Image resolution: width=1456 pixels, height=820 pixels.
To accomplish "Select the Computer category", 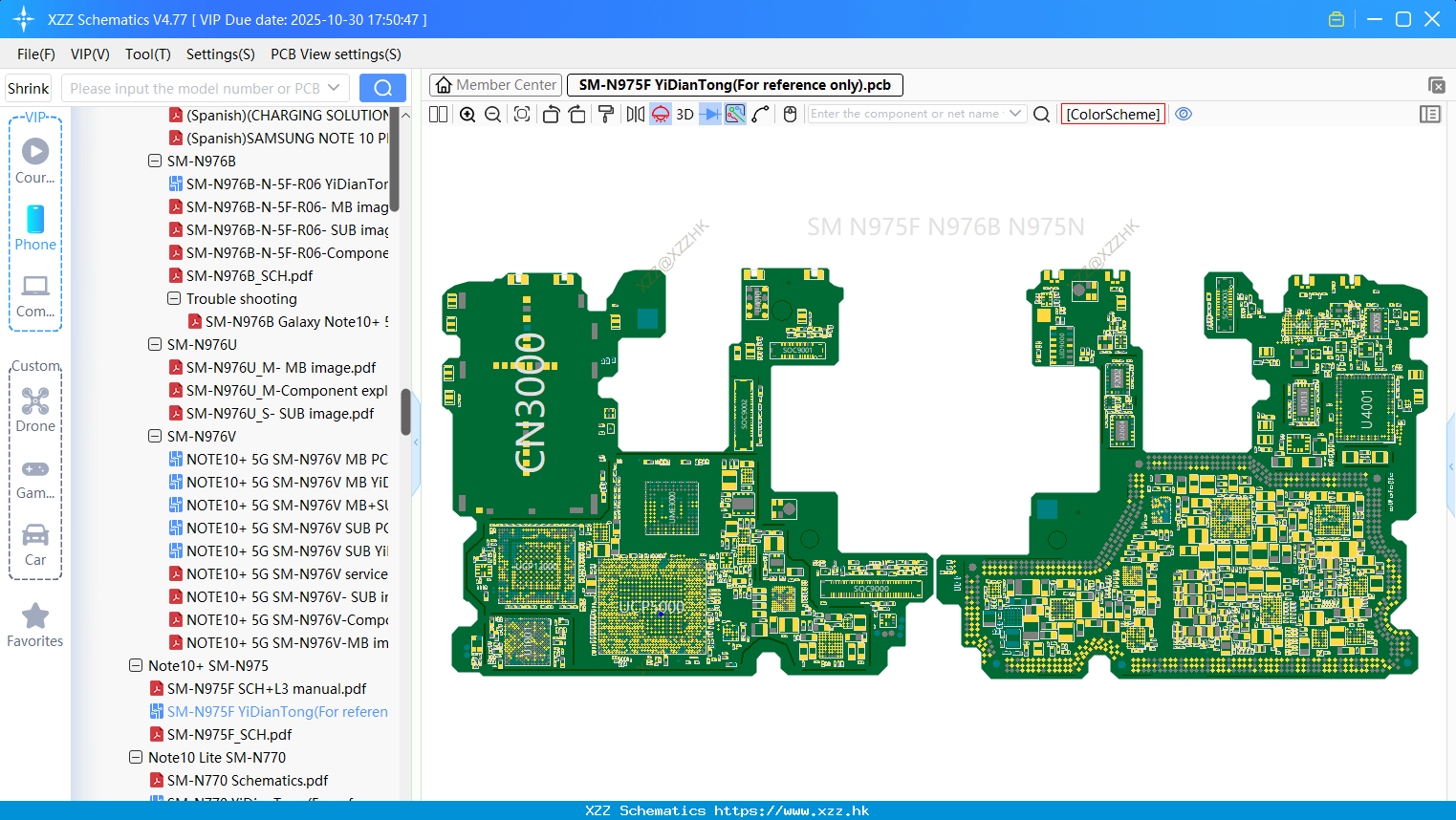I will pos(35,295).
